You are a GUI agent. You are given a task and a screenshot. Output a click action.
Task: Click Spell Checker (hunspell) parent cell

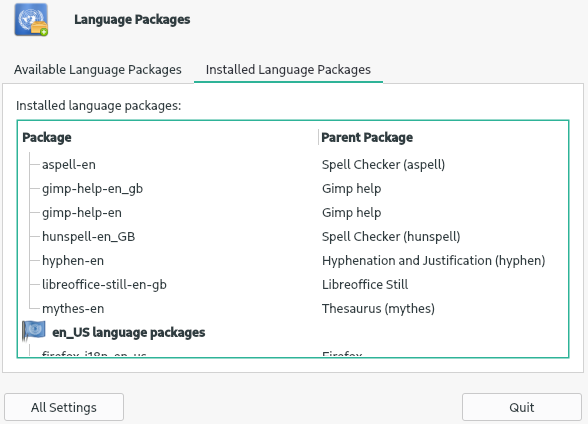click(391, 237)
